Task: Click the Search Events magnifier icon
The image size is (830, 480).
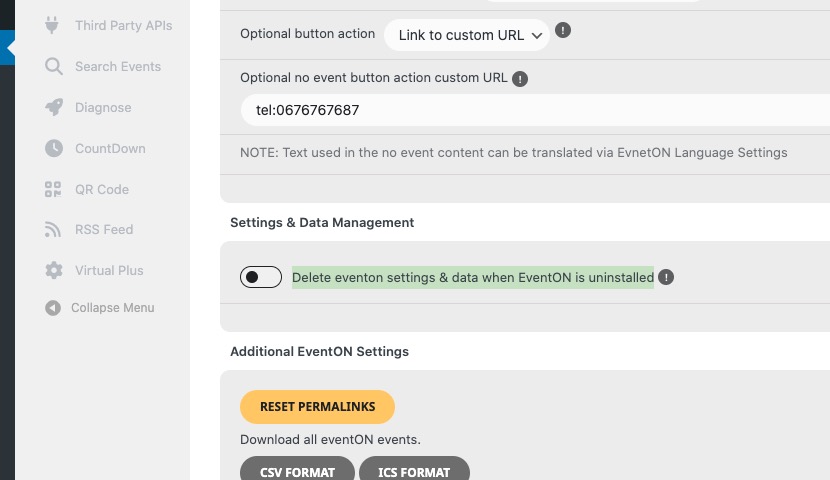Action: (x=53, y=66)
